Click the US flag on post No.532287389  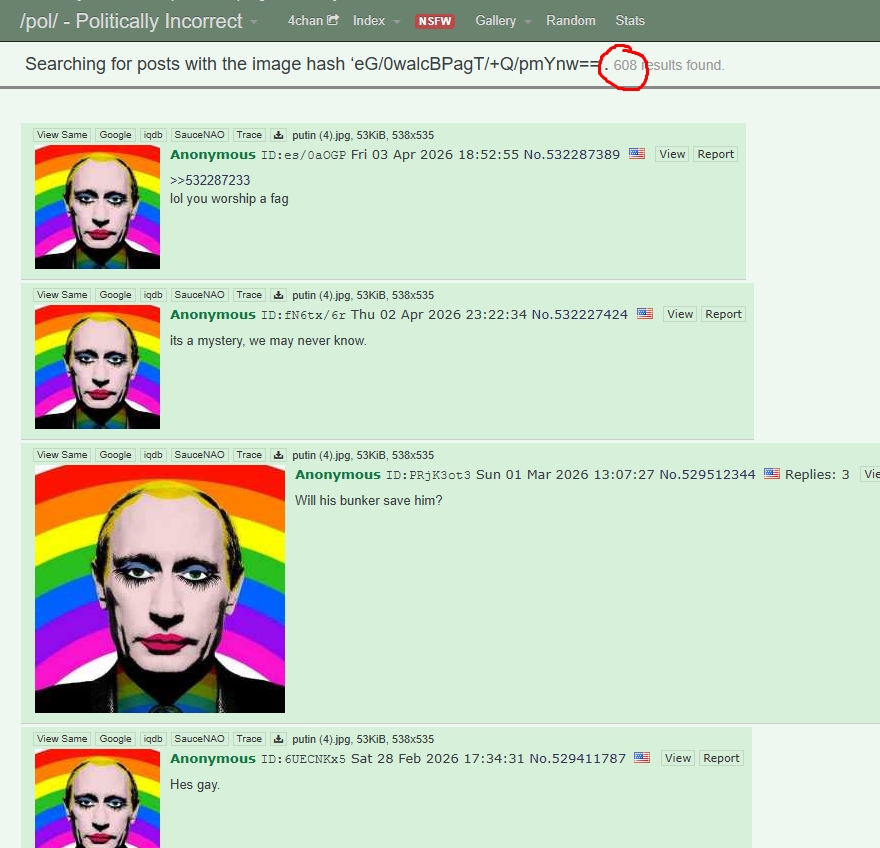pos(637,153)
